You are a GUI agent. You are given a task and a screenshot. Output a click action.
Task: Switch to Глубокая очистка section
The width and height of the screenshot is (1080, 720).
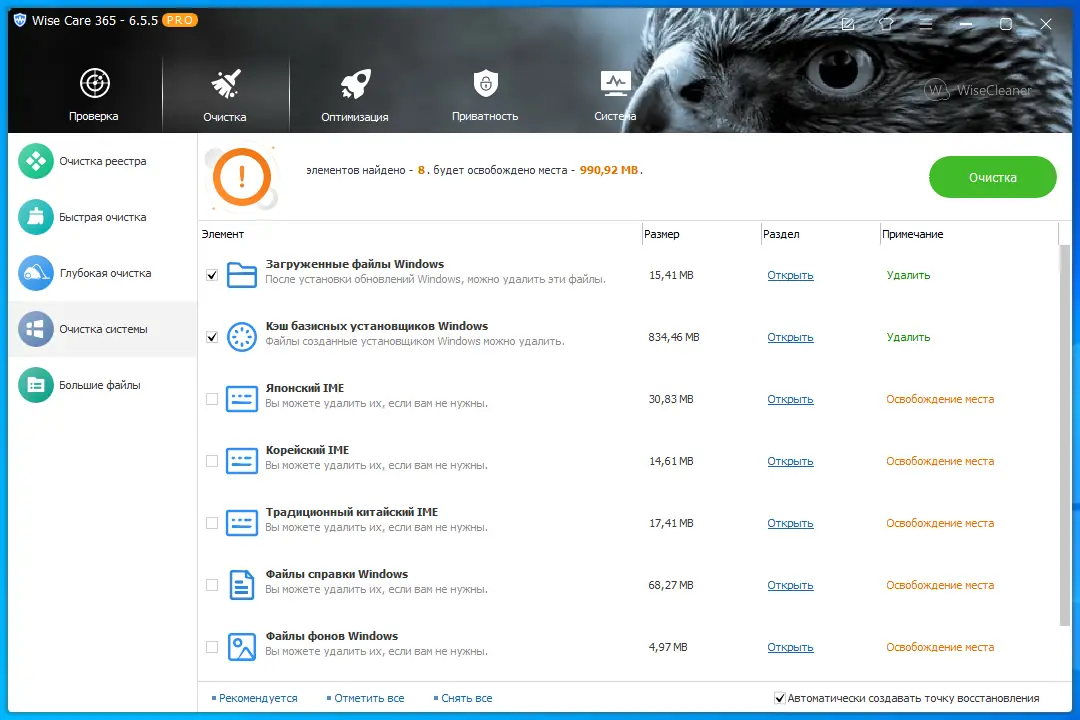point(103,273)
